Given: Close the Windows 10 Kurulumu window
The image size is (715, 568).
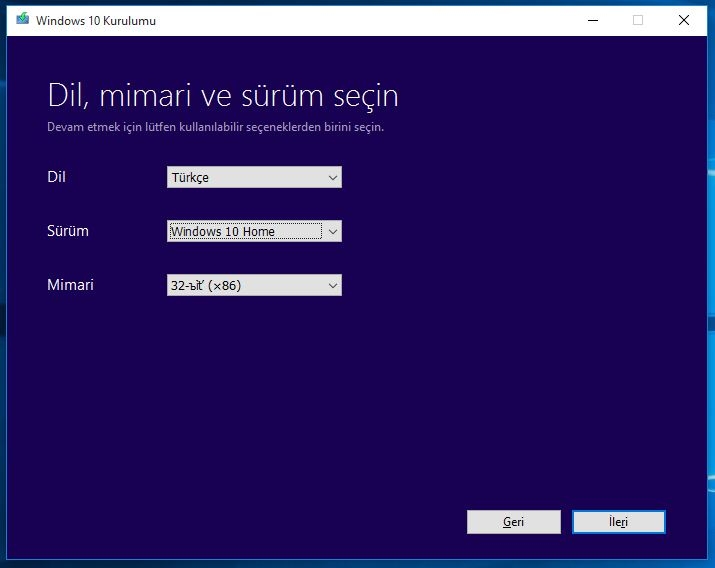Looking at the screenshot, I should [684, 20].
